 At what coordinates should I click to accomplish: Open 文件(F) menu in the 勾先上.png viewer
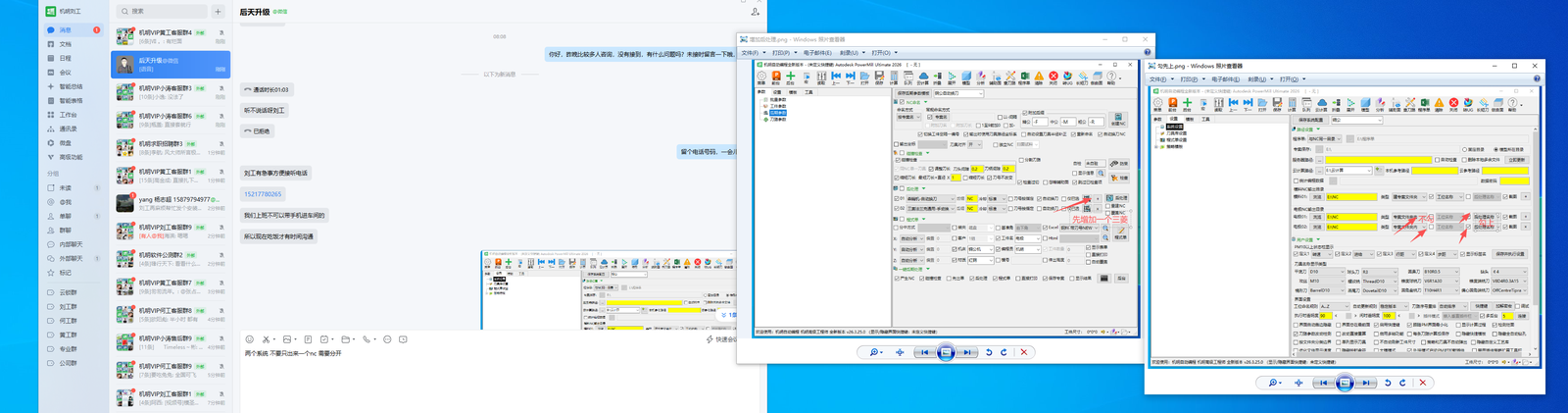point(1160,79)
